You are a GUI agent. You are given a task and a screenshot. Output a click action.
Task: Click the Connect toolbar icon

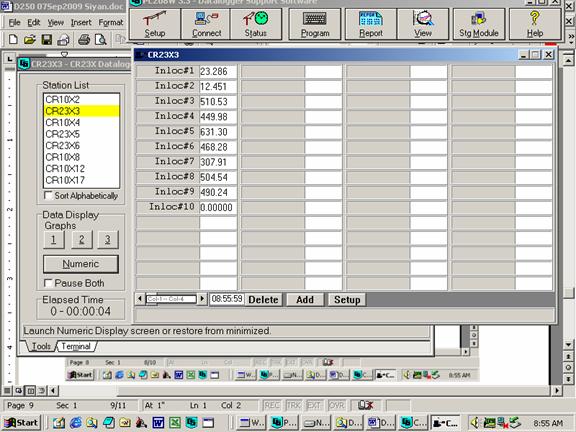tap(206, 24)
